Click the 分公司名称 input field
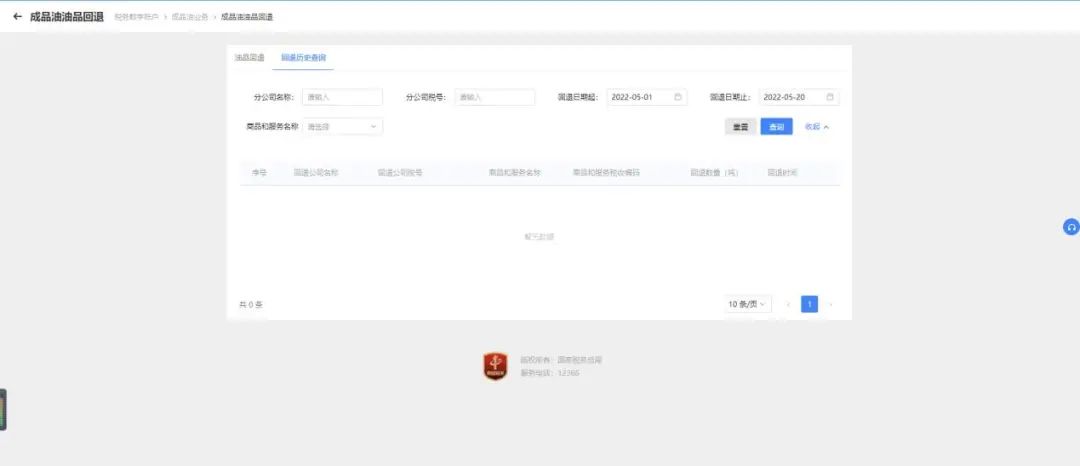The height and width of the screenshot is (466, 1080). [x=342, y=97]
